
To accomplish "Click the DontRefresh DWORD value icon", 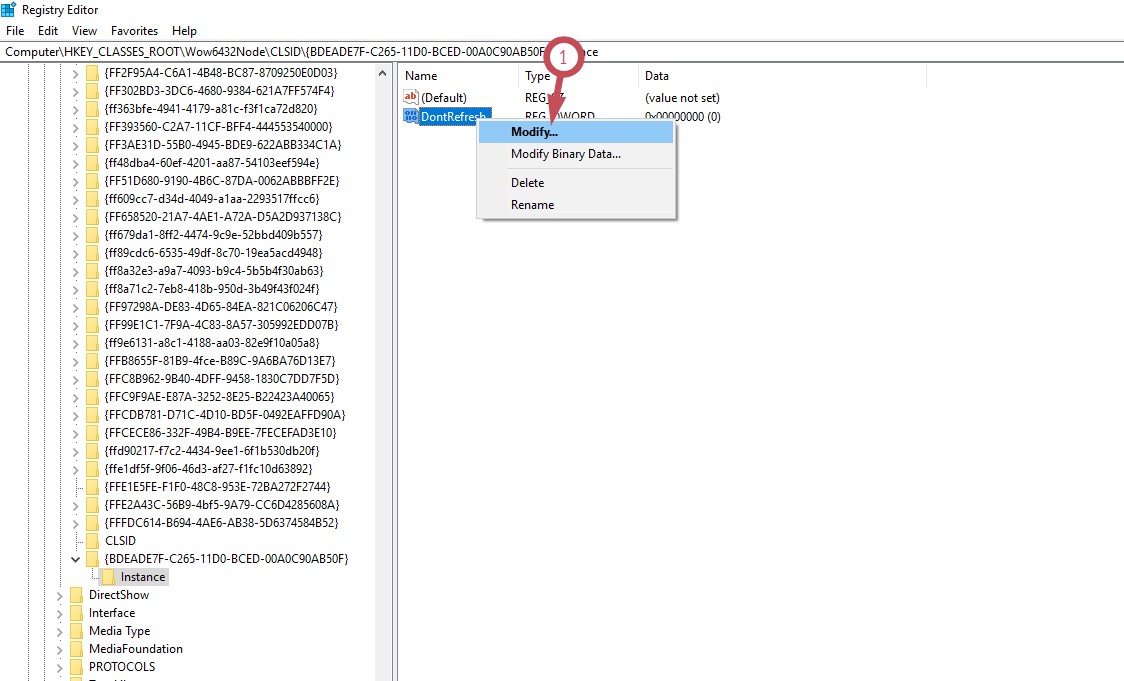I will [x=410, y=116].
